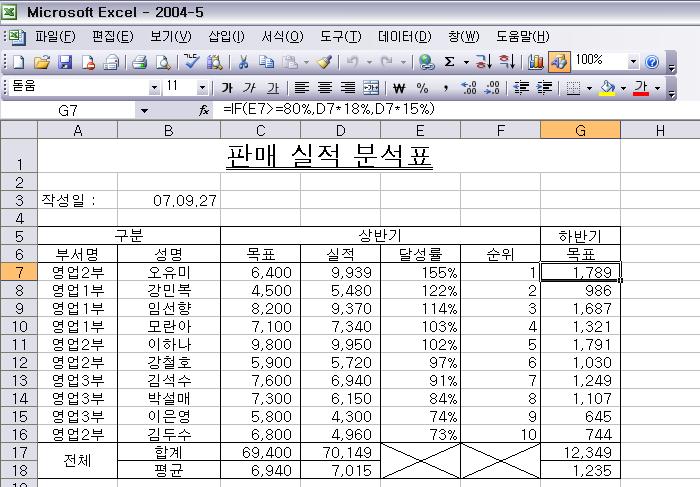Open the 삽입(I) menu
Image resolution: width=700 pixels, height=487 pixels.
pos(226,37)
